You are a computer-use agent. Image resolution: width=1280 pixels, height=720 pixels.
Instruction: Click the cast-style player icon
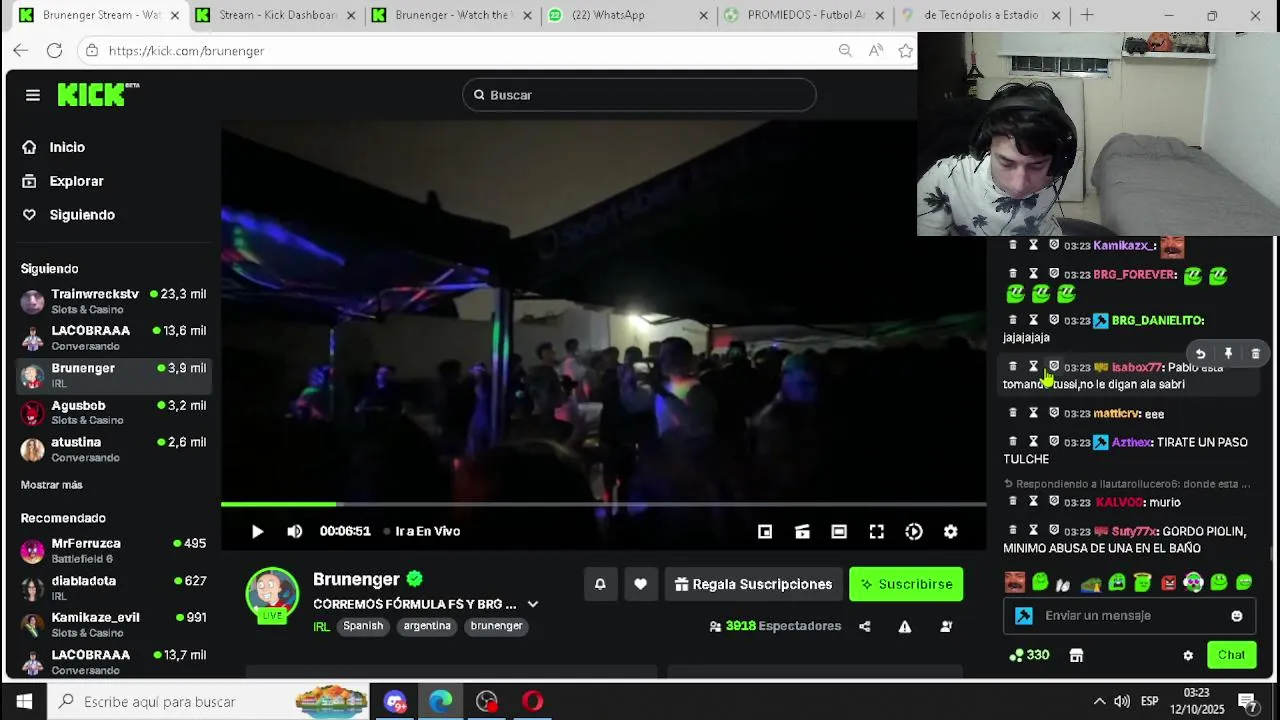pos(802,532)
